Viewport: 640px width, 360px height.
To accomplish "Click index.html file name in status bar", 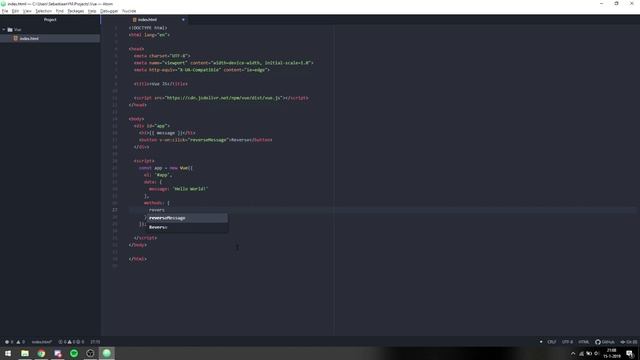I will click(42, 342).
